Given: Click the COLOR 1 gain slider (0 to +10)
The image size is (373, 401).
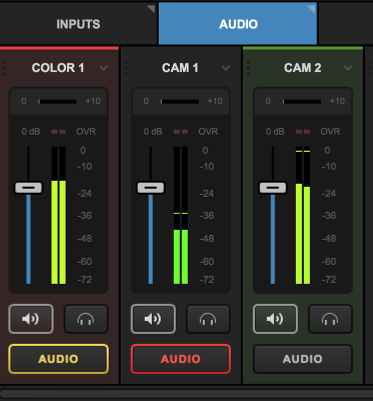Looking at the screenshot, I should point(57,101).
